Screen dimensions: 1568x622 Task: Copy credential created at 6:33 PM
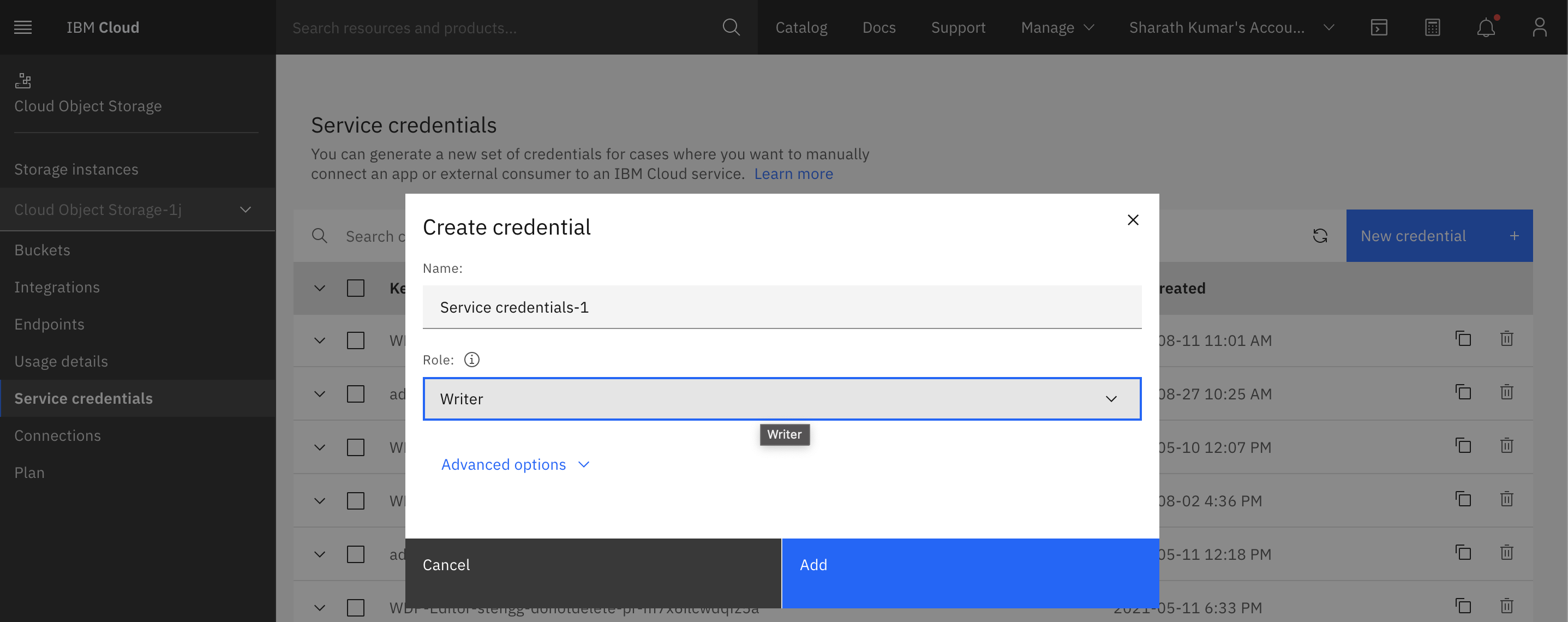coord(1463,607)
